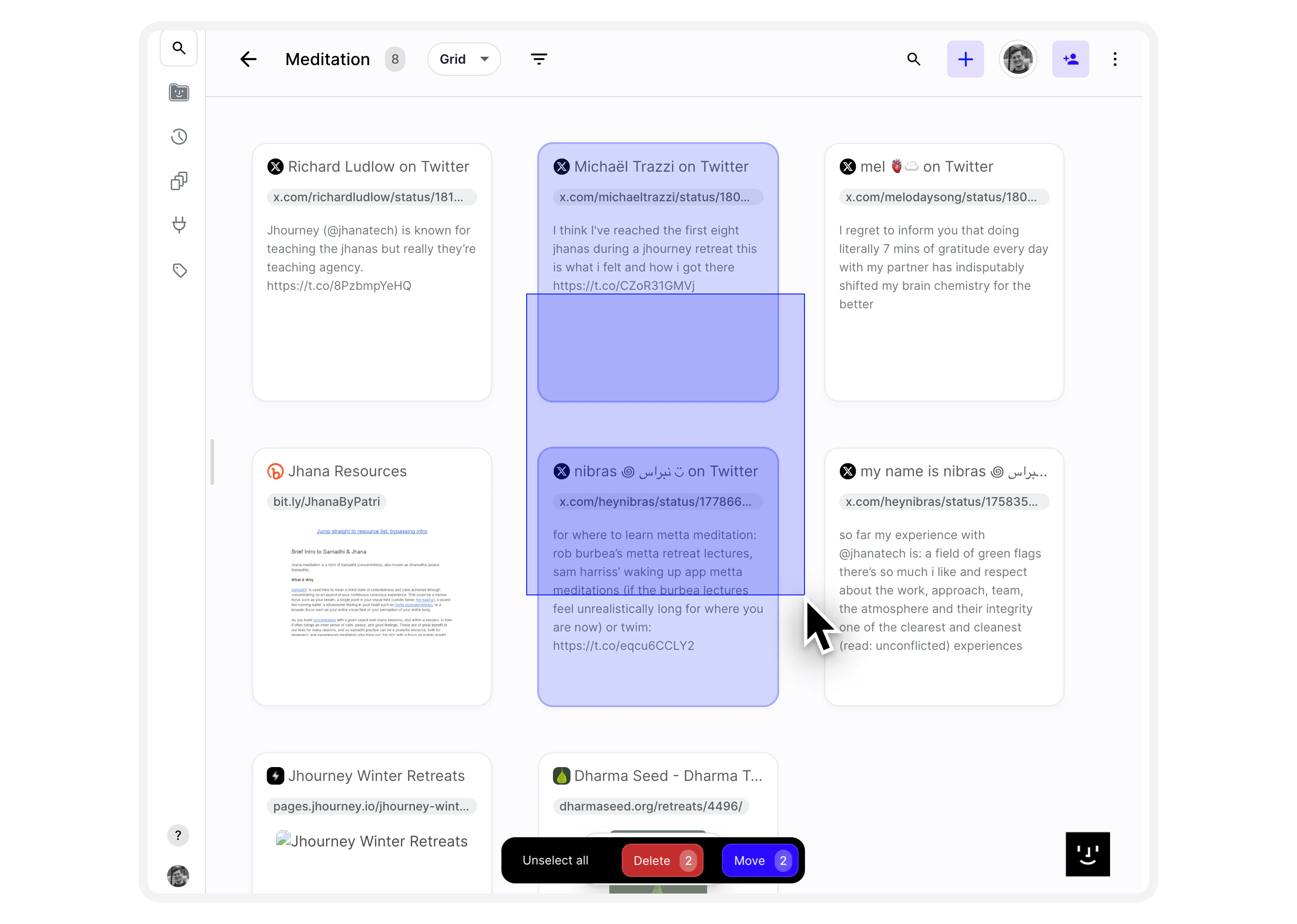Delete the 2 selected items
This screenshot has width=1297, height=924.
coord(663,860)
